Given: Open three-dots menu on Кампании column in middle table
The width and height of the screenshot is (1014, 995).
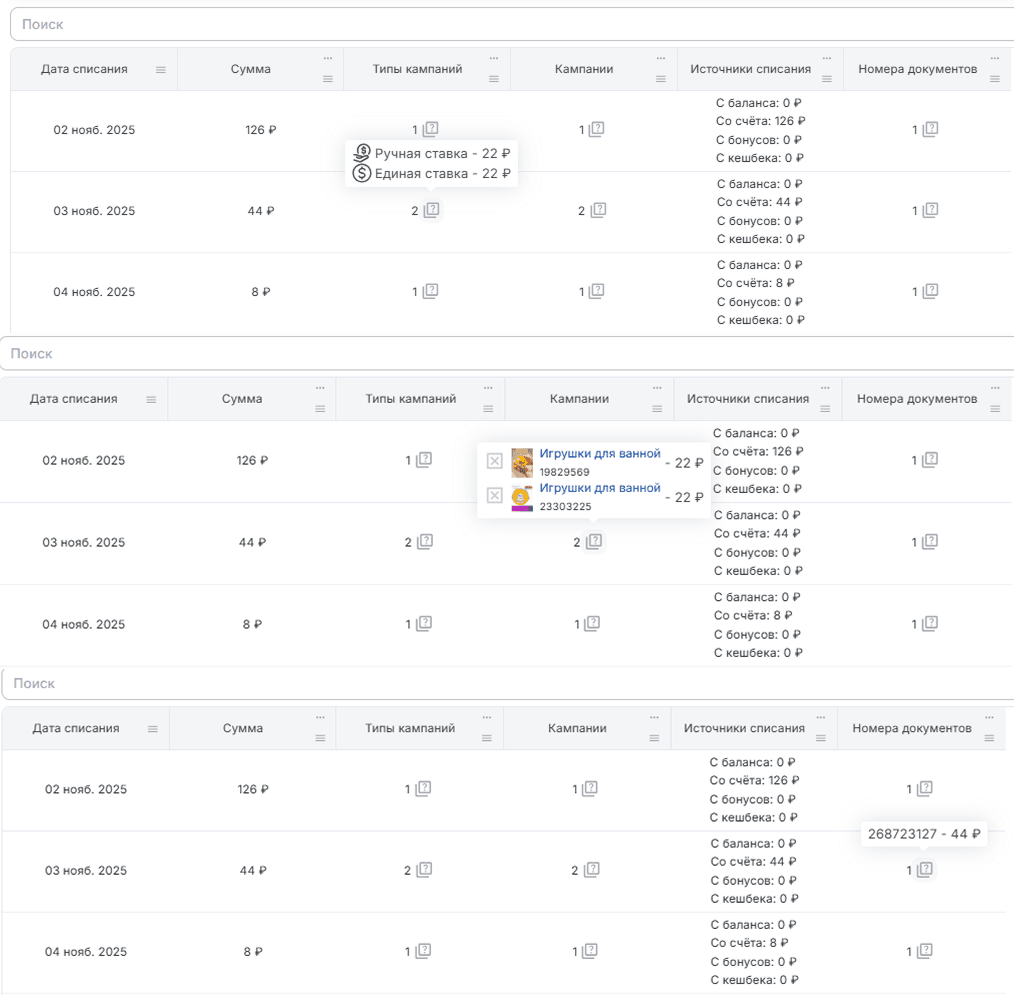Looking at the screenshot, I should point(657,388).
